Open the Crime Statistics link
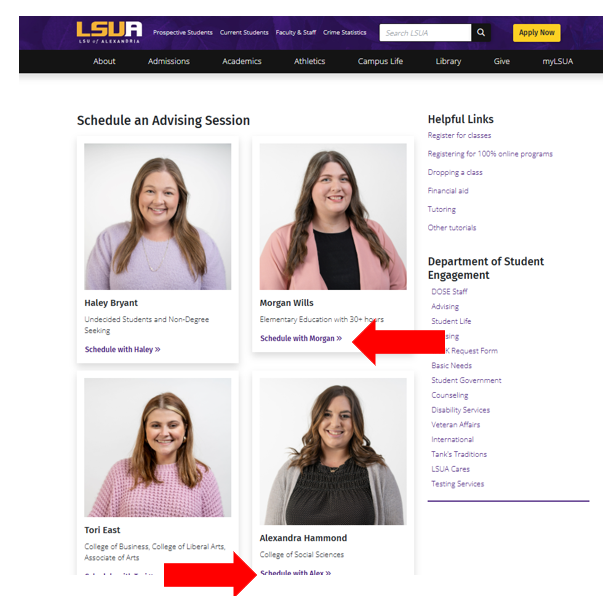 [345, 33]
